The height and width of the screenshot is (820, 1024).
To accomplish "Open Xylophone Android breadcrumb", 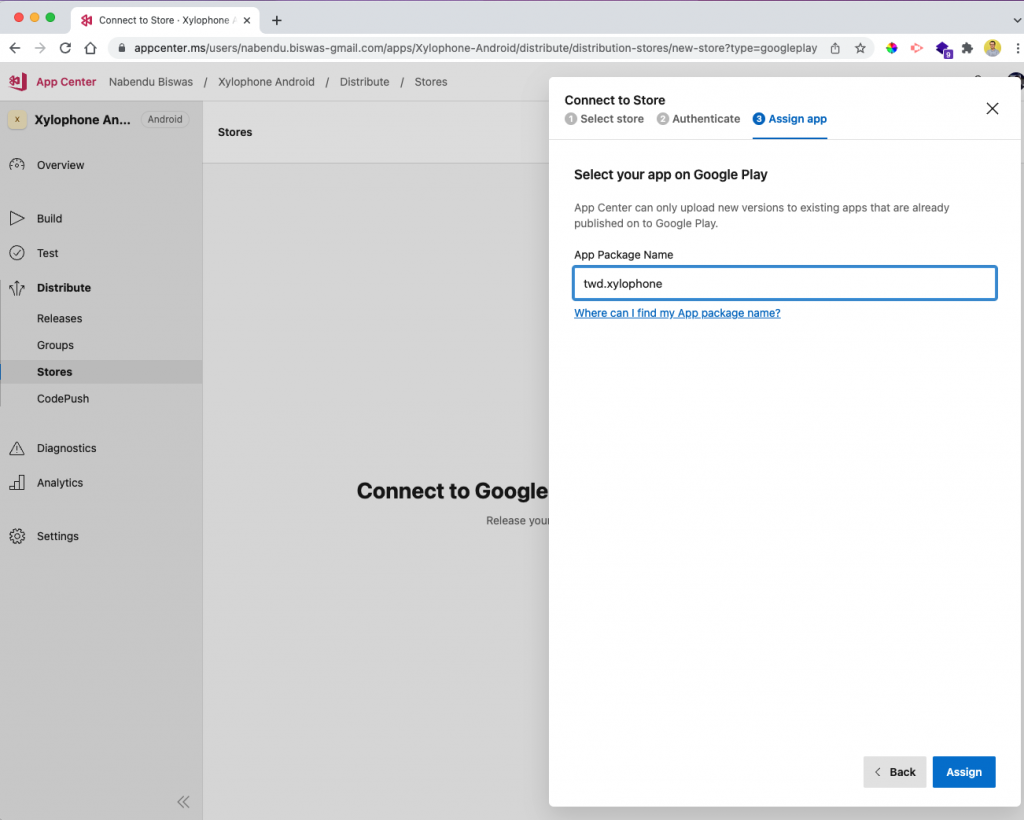I will pos(266,82).
